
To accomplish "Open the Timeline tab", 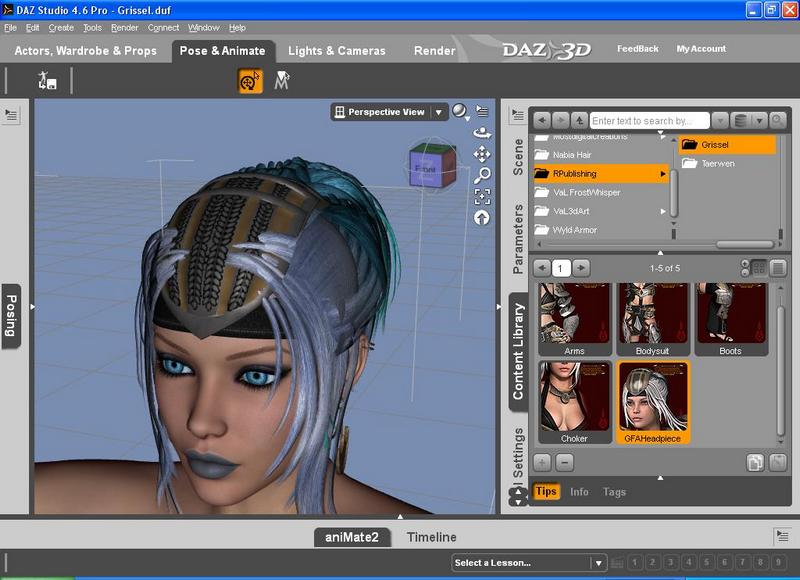I will [432, 537].
